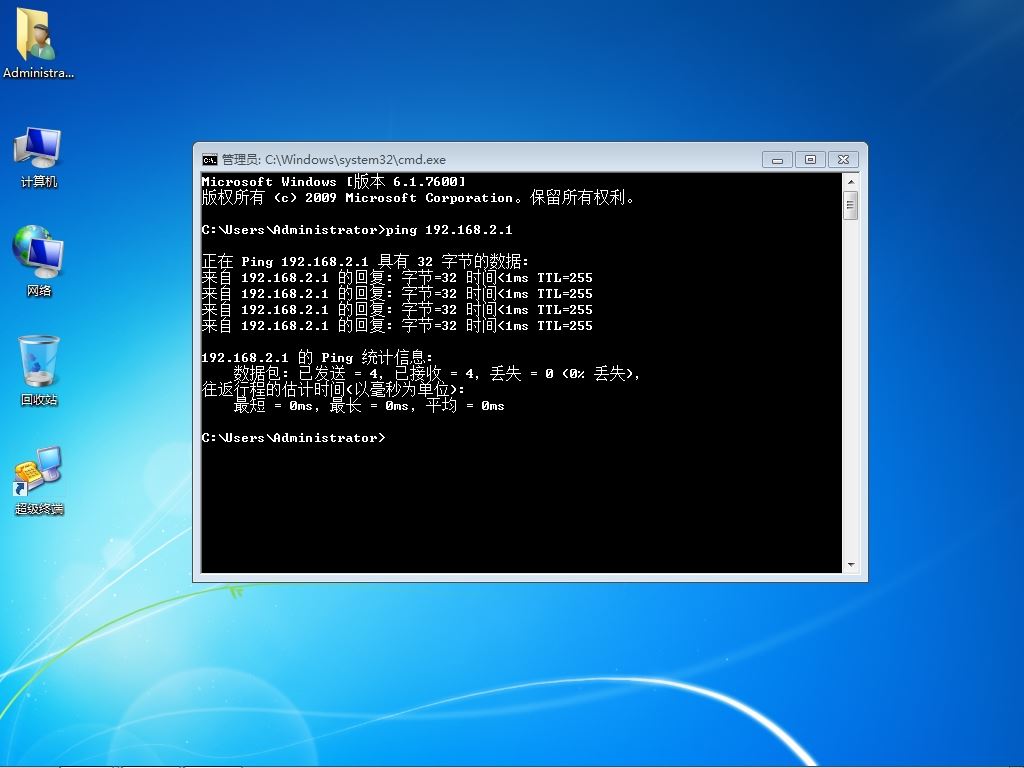Screen dimensions: 1024x768
Task: Select the 超级终端 shortcut desktop icon
Action: pyautogui.click(x=39, y=480)
